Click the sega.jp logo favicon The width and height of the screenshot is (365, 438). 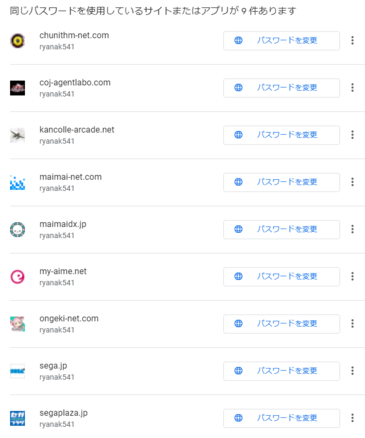18,371
